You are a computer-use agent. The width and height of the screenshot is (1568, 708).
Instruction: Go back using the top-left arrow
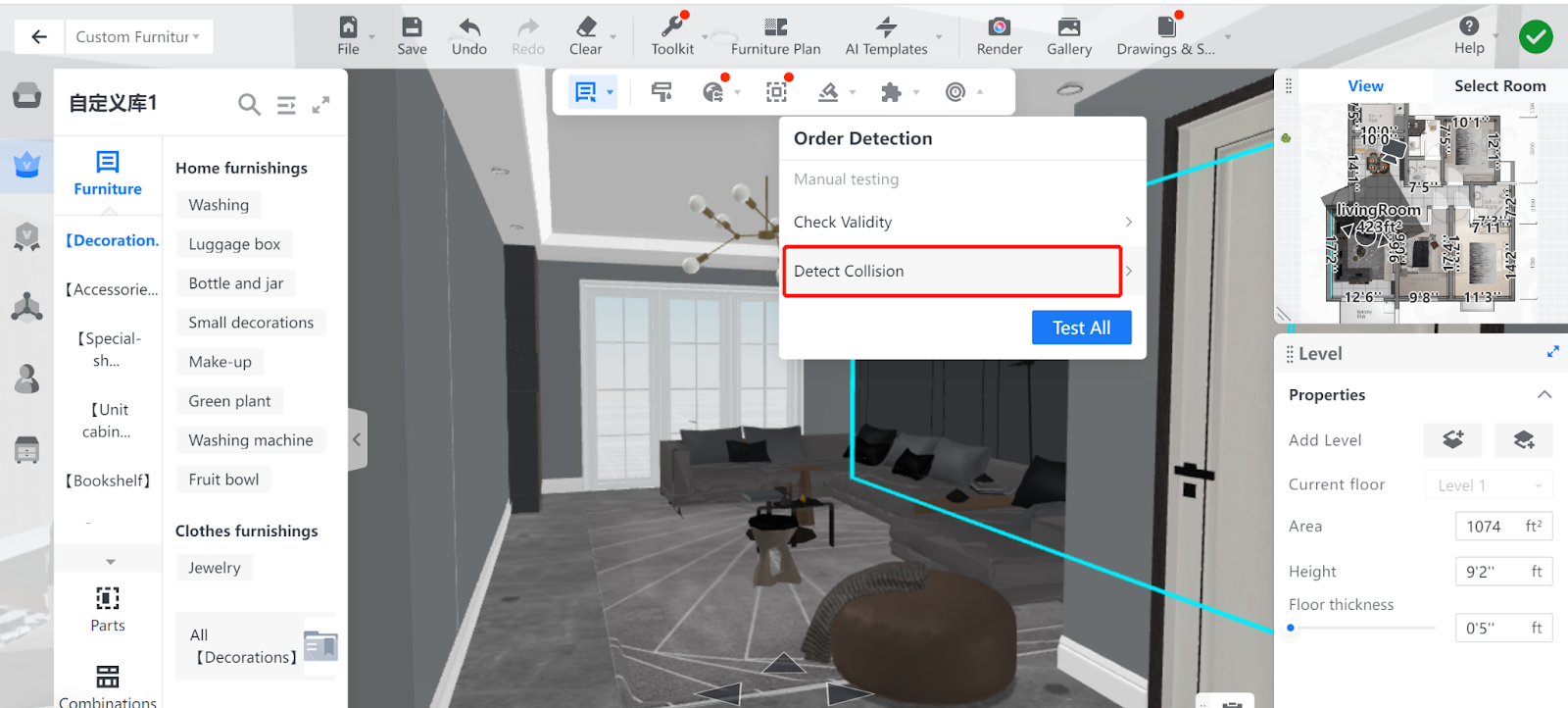[39, 37]
